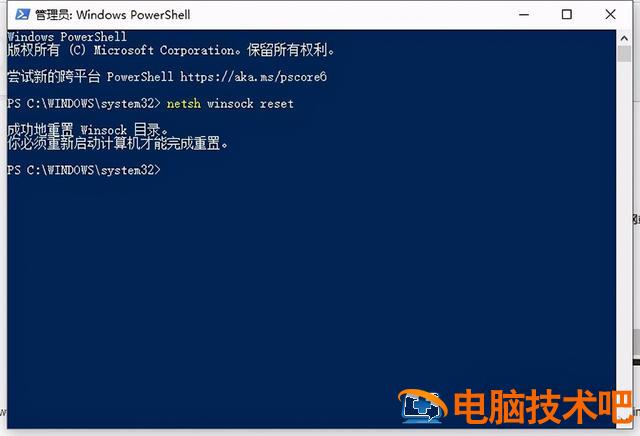
Task: Click the first Windows PowerShell header line
Action: pos(67,37)
